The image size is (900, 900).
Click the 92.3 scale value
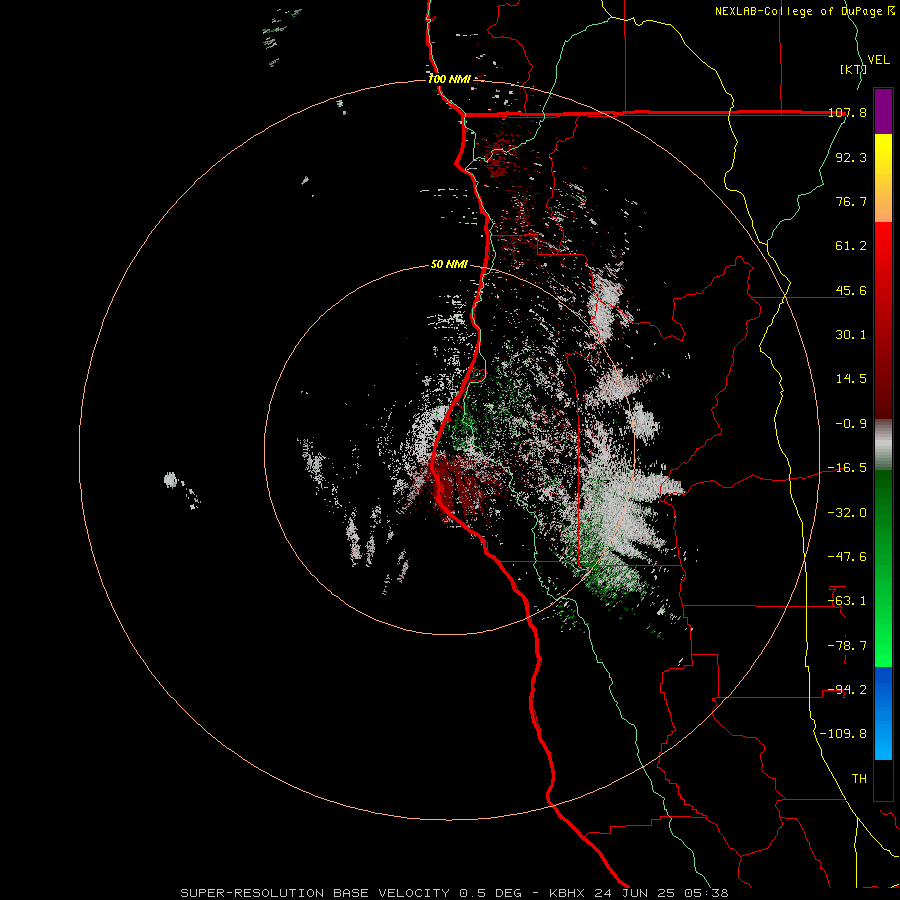[x=851, y=157]
